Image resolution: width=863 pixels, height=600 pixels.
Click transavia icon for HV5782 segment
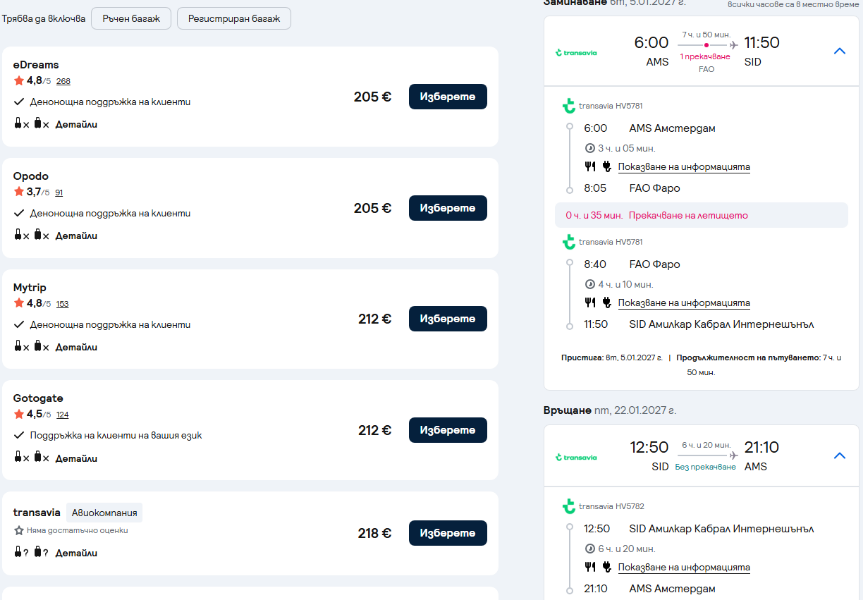click(x=569, y=506)
